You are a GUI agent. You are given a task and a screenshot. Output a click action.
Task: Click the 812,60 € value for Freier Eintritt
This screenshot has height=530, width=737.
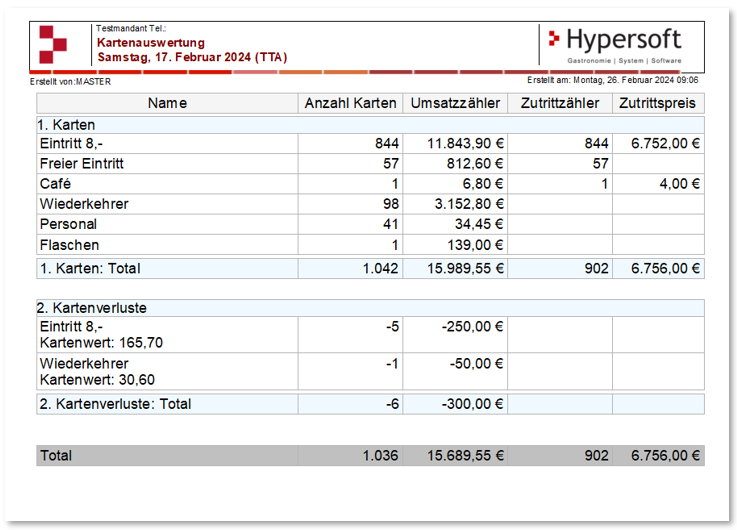click(x=475, y=164)
